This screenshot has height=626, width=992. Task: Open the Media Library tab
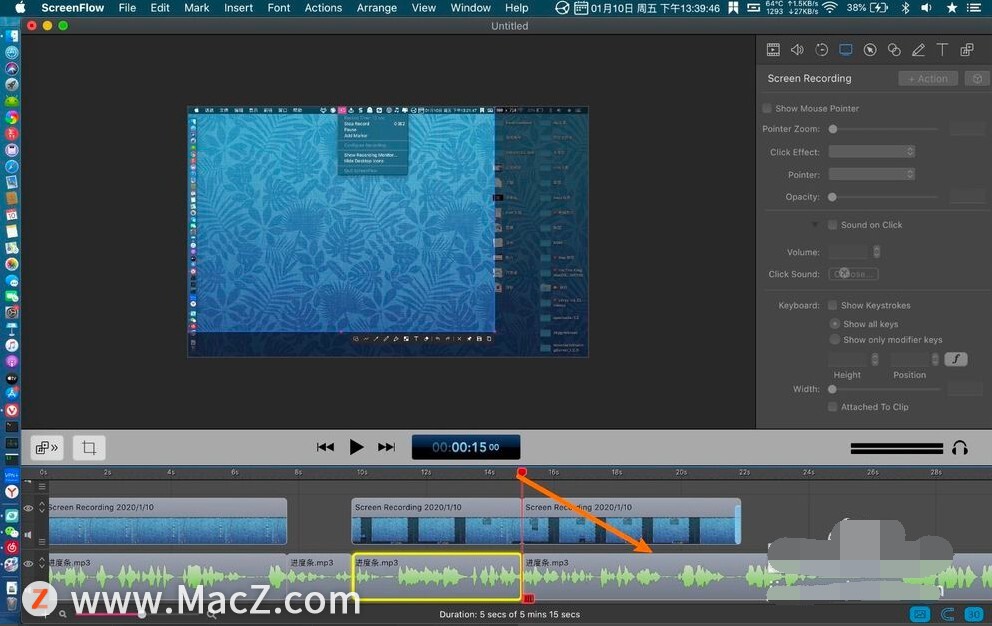coord(967,50)
